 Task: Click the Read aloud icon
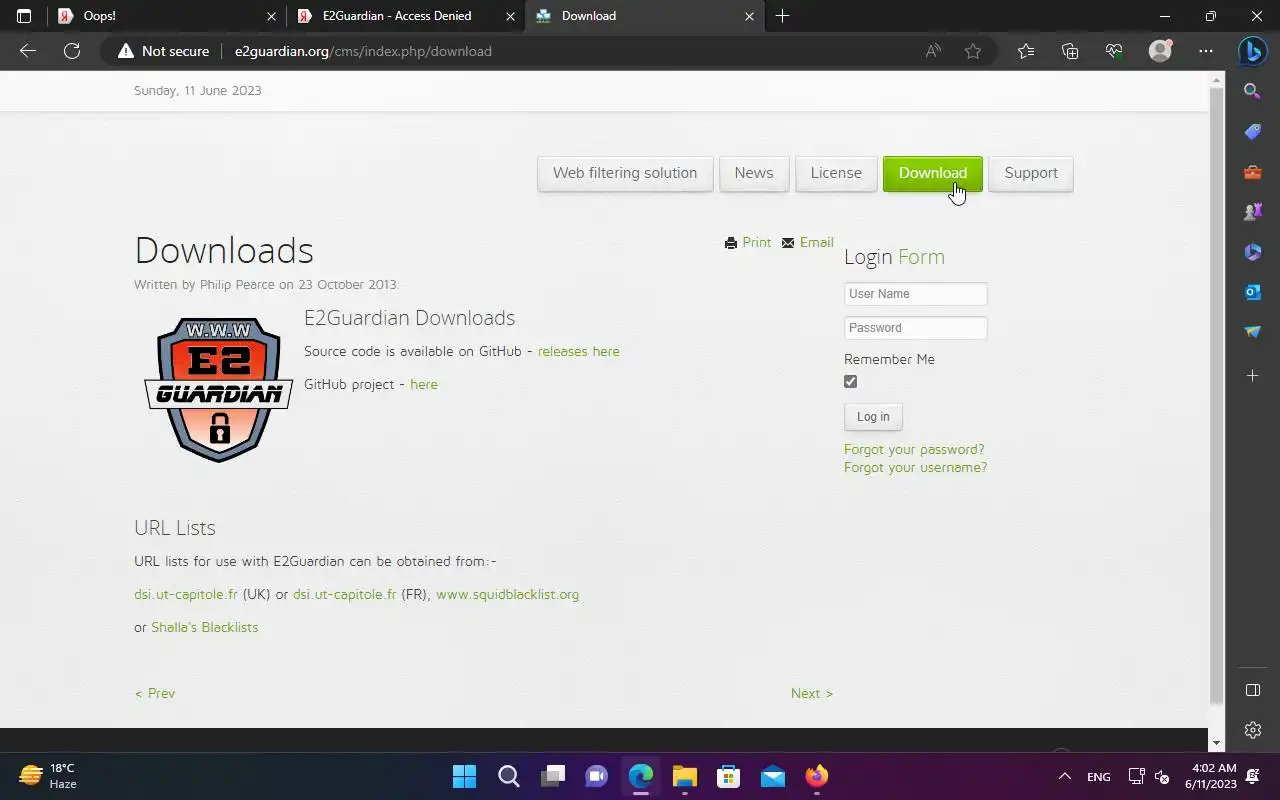[933, 51]
